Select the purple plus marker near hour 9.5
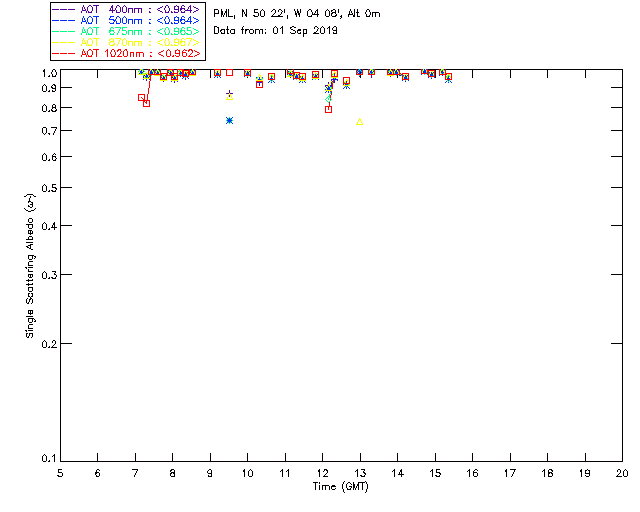Viewport: 640px width, 512px height. 229,93
